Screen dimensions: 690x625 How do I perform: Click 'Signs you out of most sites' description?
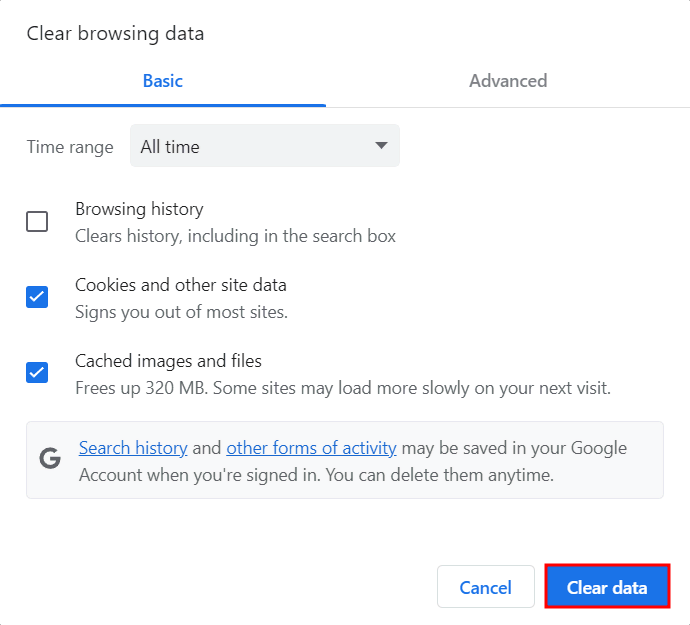click(x=181, y=312)
